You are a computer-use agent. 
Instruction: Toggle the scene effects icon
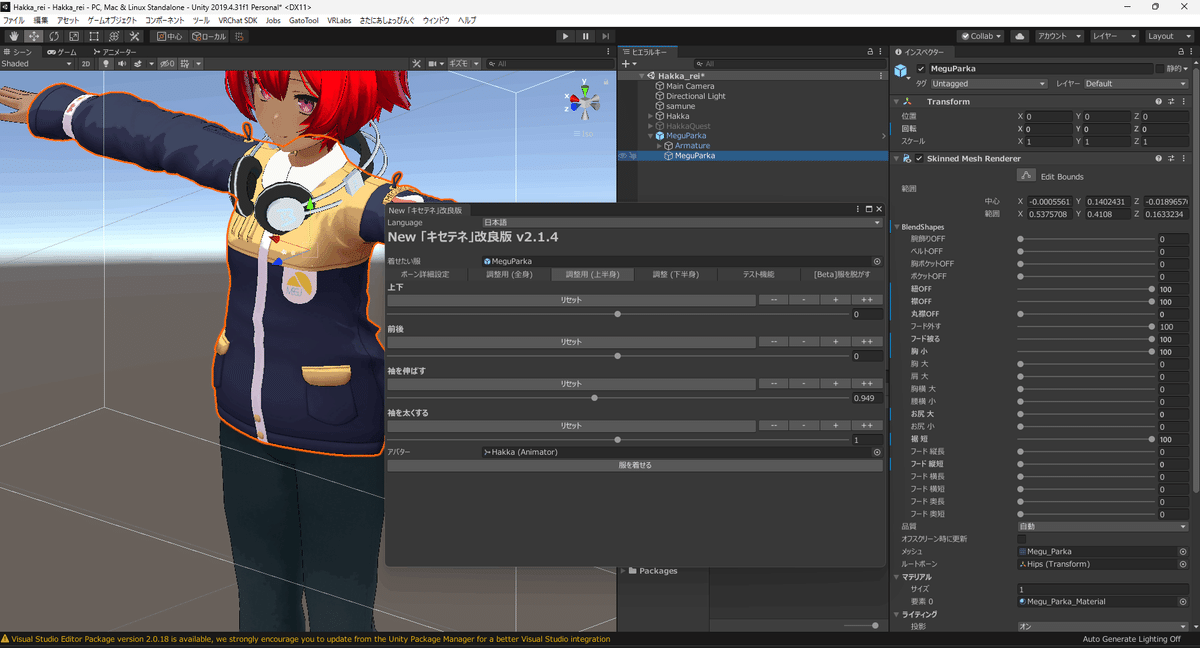click(x=137, y=63)
